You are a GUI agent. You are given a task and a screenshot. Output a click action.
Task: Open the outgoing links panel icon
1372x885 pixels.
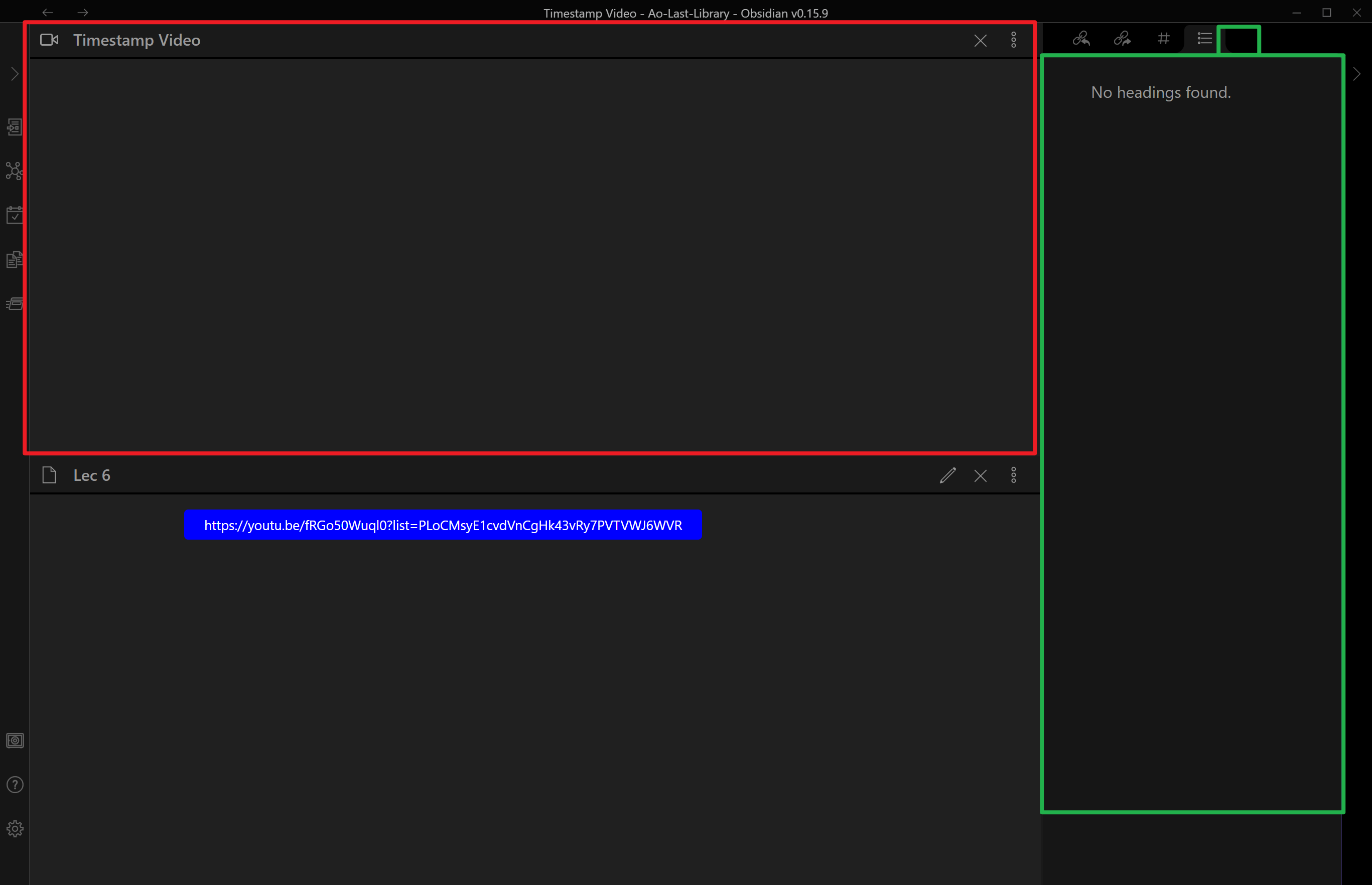coord(1121,39)
